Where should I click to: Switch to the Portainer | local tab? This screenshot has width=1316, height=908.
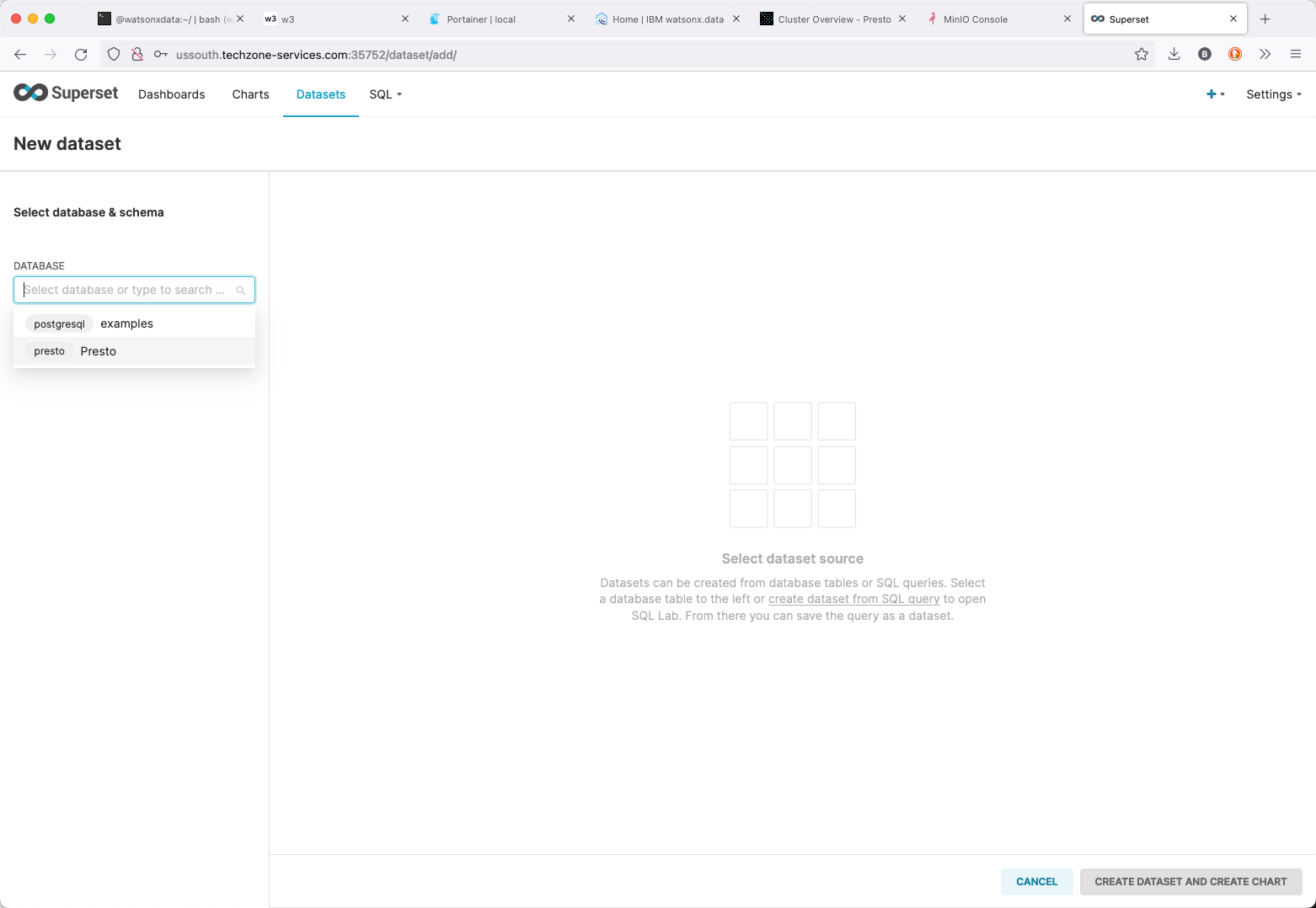tap(501, 19)
